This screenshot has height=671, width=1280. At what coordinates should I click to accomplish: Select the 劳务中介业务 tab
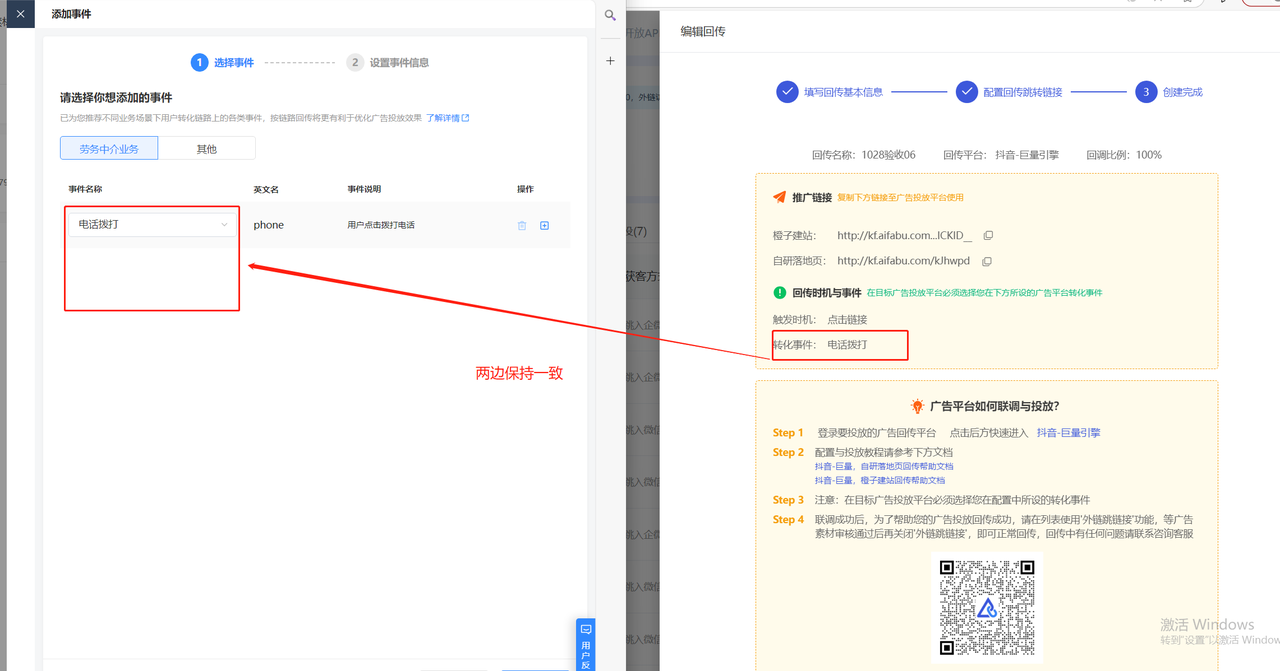109,149
